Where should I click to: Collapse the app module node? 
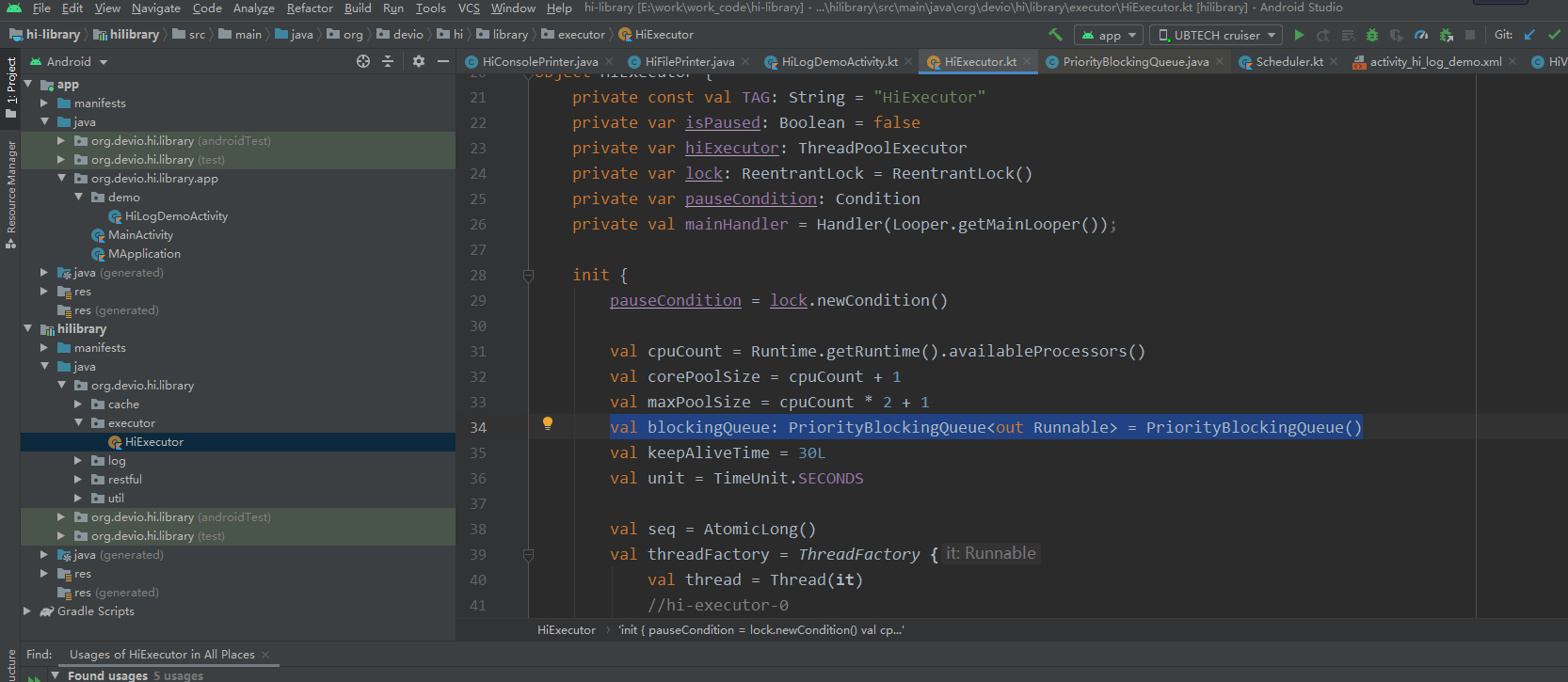pos(28,84)
